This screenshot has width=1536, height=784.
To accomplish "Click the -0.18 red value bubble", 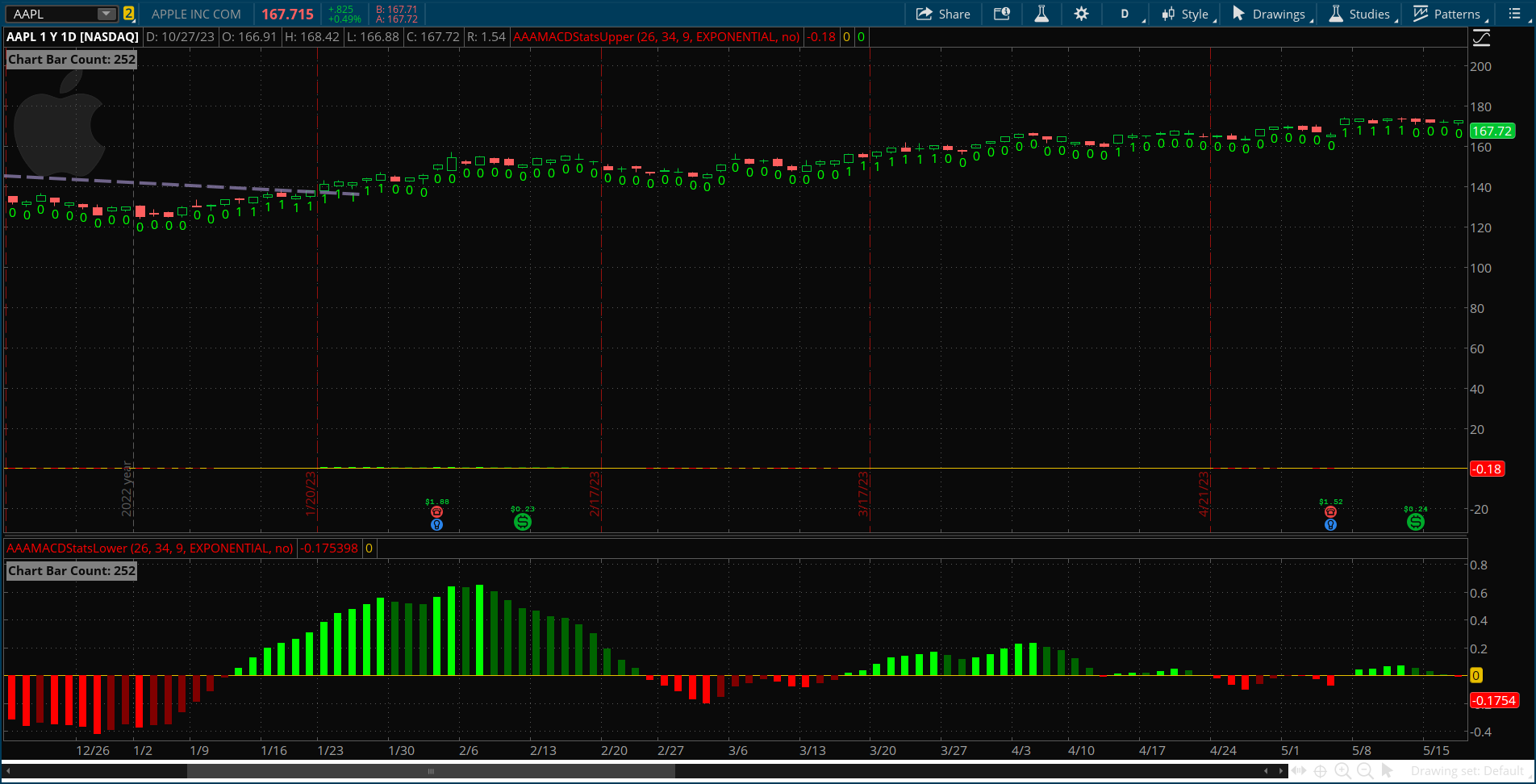I will (x=1487, y=469).
